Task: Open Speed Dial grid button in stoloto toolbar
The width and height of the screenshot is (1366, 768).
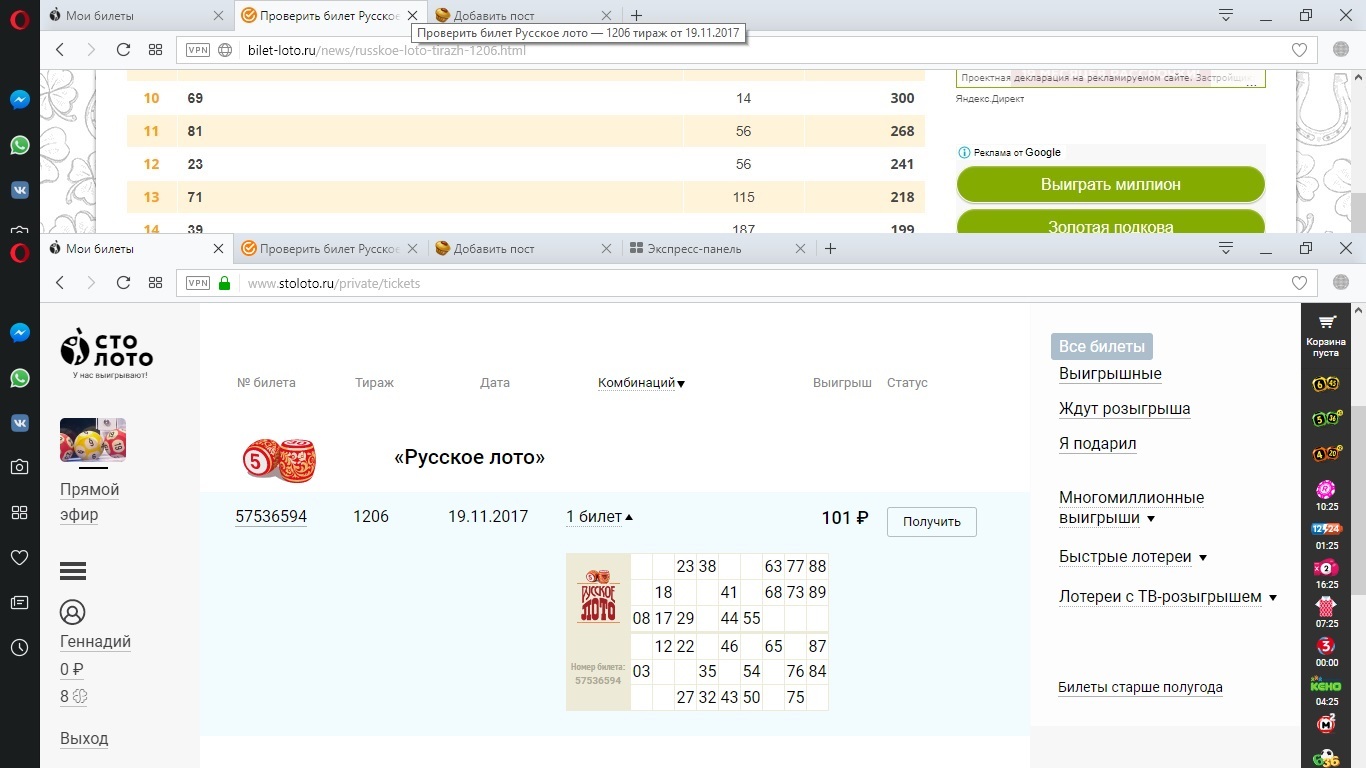Action: coord(155,283)
